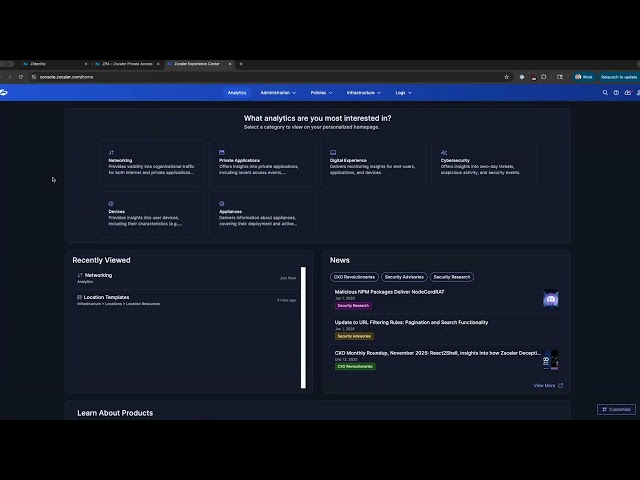Click the Recently Viewed vertical scrollbar
Image resolution: width=640 pixels, height=480 pixels.
pos(303,328)
